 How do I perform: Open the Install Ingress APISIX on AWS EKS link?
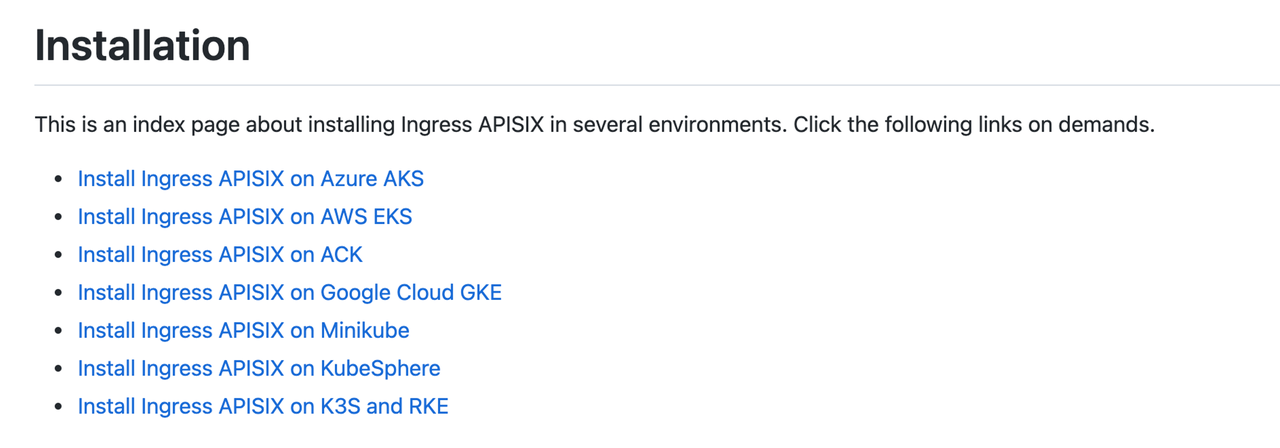pos(245,217)
